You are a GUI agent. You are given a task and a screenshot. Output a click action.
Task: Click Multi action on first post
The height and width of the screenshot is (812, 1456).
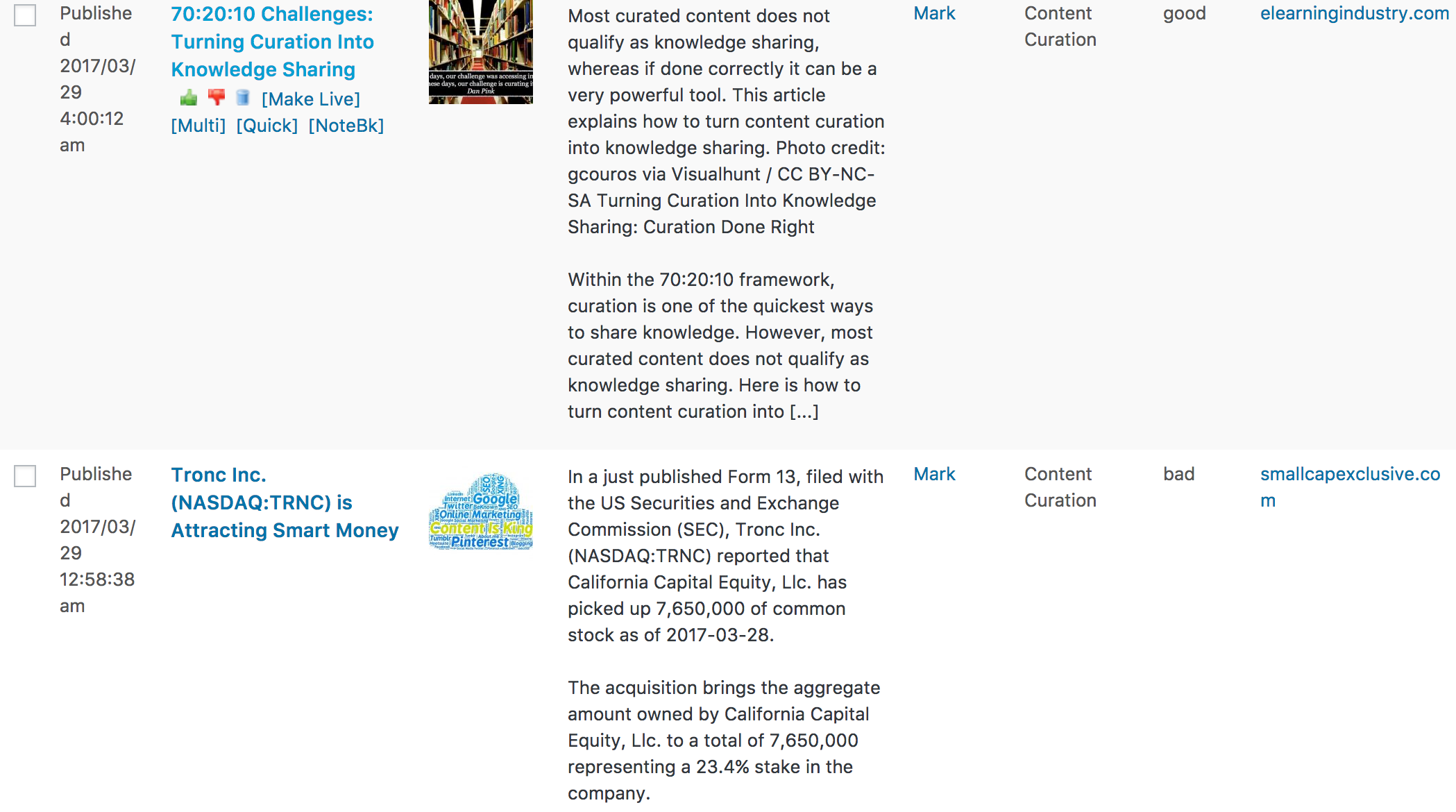[x=197, y=124]
